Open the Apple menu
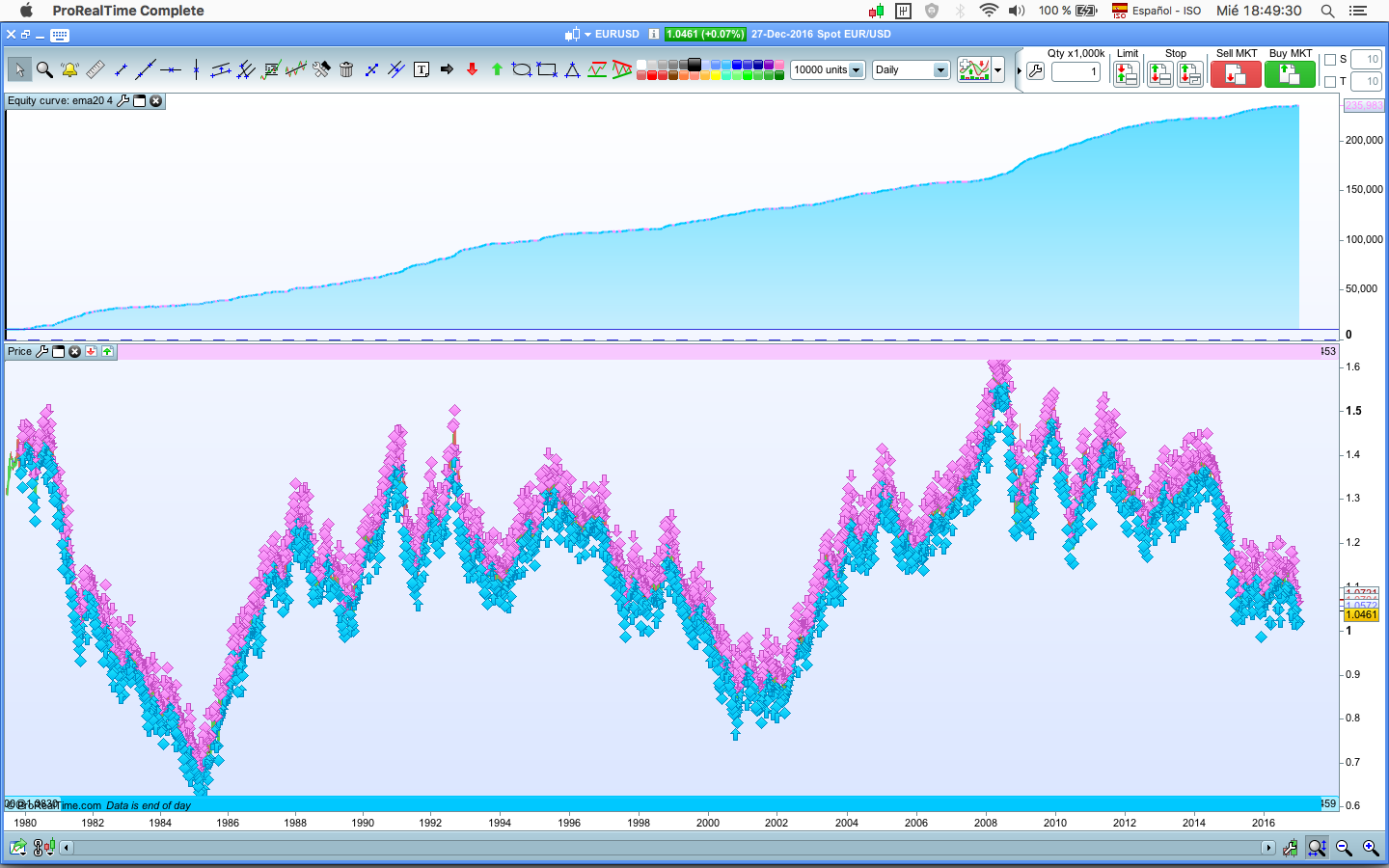The height and width of the screenshot is (868, 1389). coord(26,11)
